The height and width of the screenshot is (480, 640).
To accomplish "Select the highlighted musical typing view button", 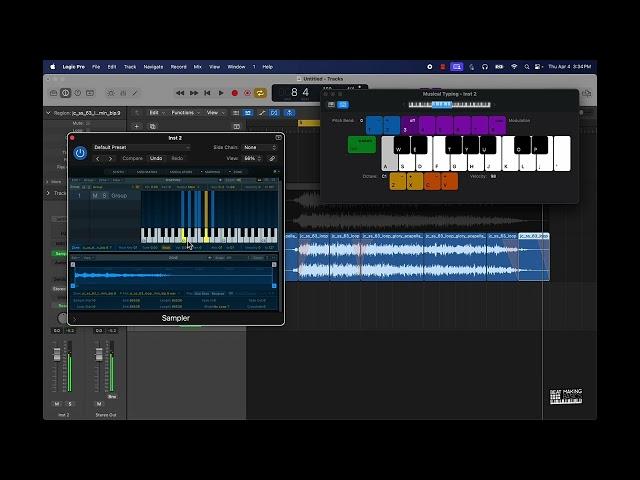I will coord(343,105).
